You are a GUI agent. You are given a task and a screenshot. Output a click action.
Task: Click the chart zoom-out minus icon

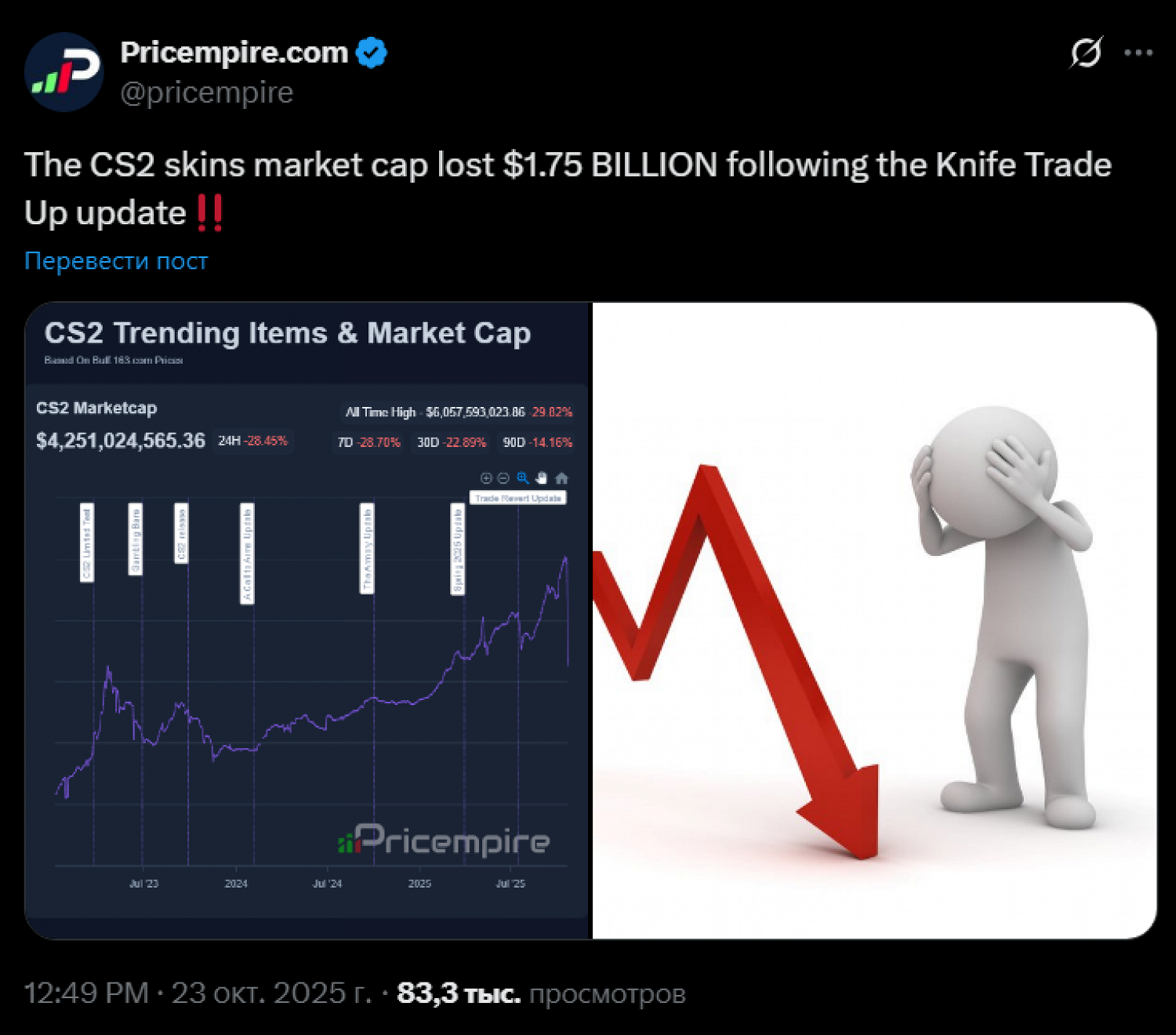[x=503, y=478]
